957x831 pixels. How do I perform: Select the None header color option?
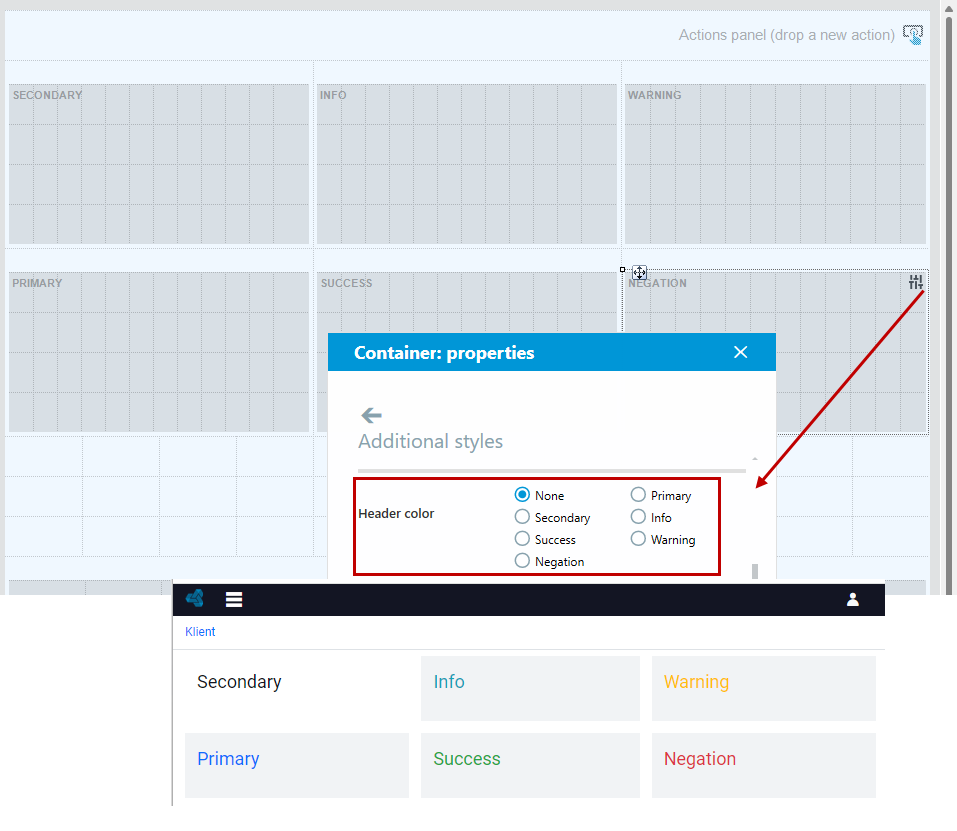click(522, 495)
